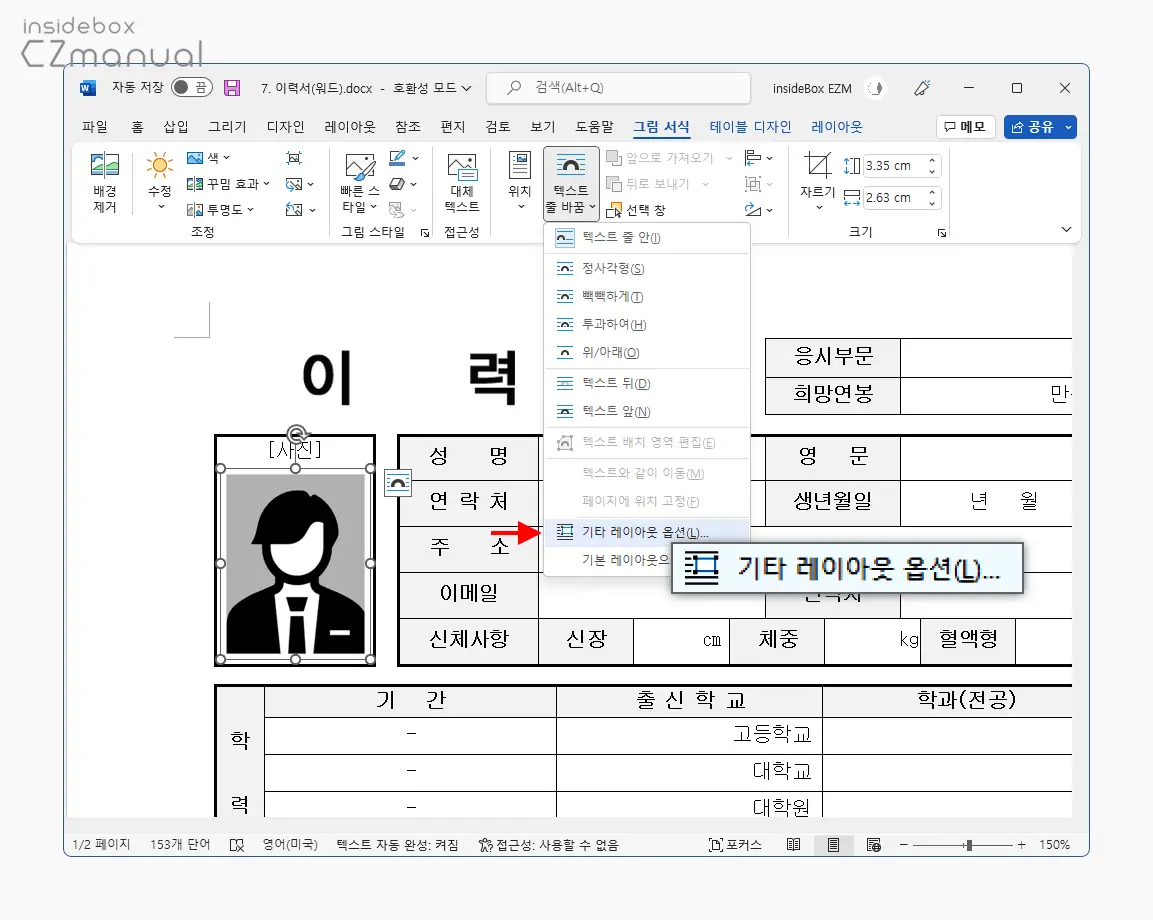This screenshot has width=1153, height=920.
Task: Click the Reset Picture icon
Action: [x=293, y=210]
